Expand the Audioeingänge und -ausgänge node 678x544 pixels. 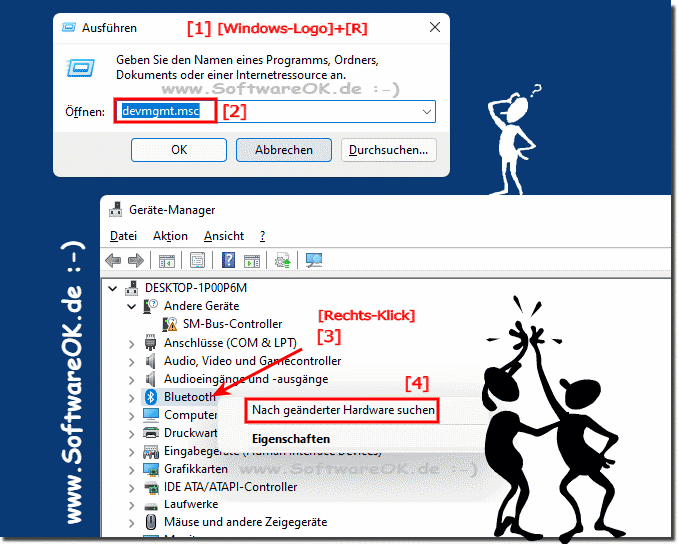(x=131, y=380)
